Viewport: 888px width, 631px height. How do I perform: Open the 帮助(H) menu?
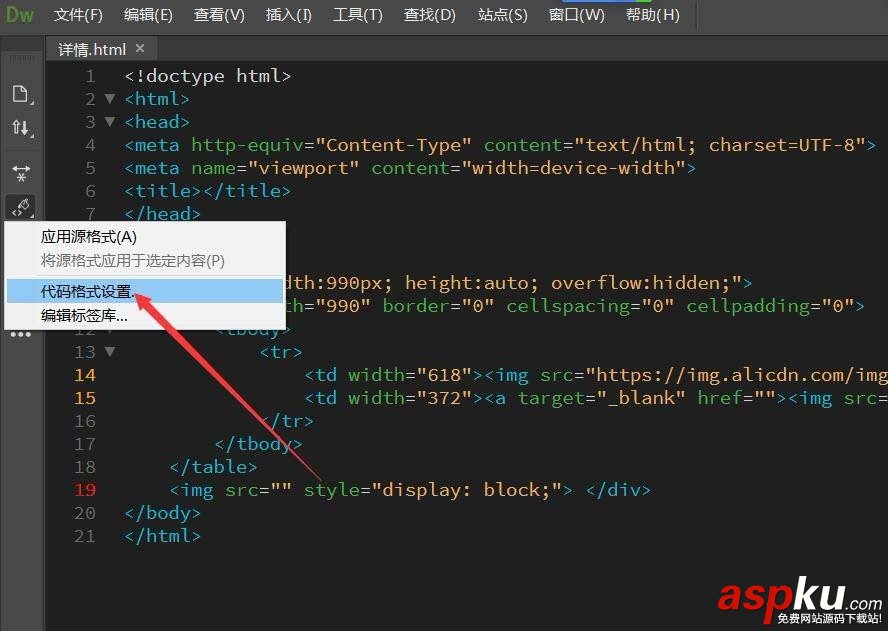(652, 15)
